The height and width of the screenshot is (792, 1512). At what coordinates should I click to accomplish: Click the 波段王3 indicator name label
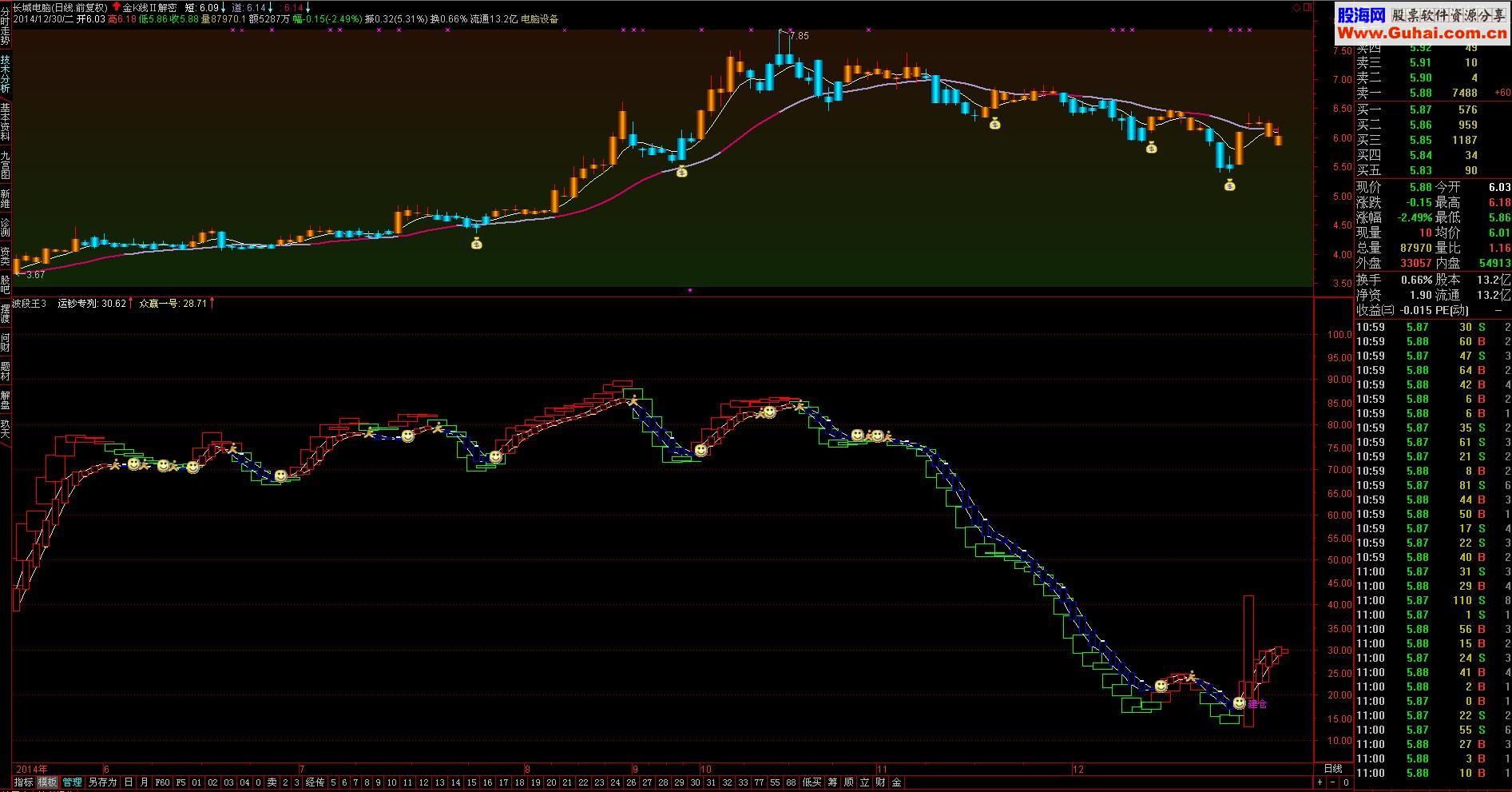pyautogui.click(x=30, y=304)
